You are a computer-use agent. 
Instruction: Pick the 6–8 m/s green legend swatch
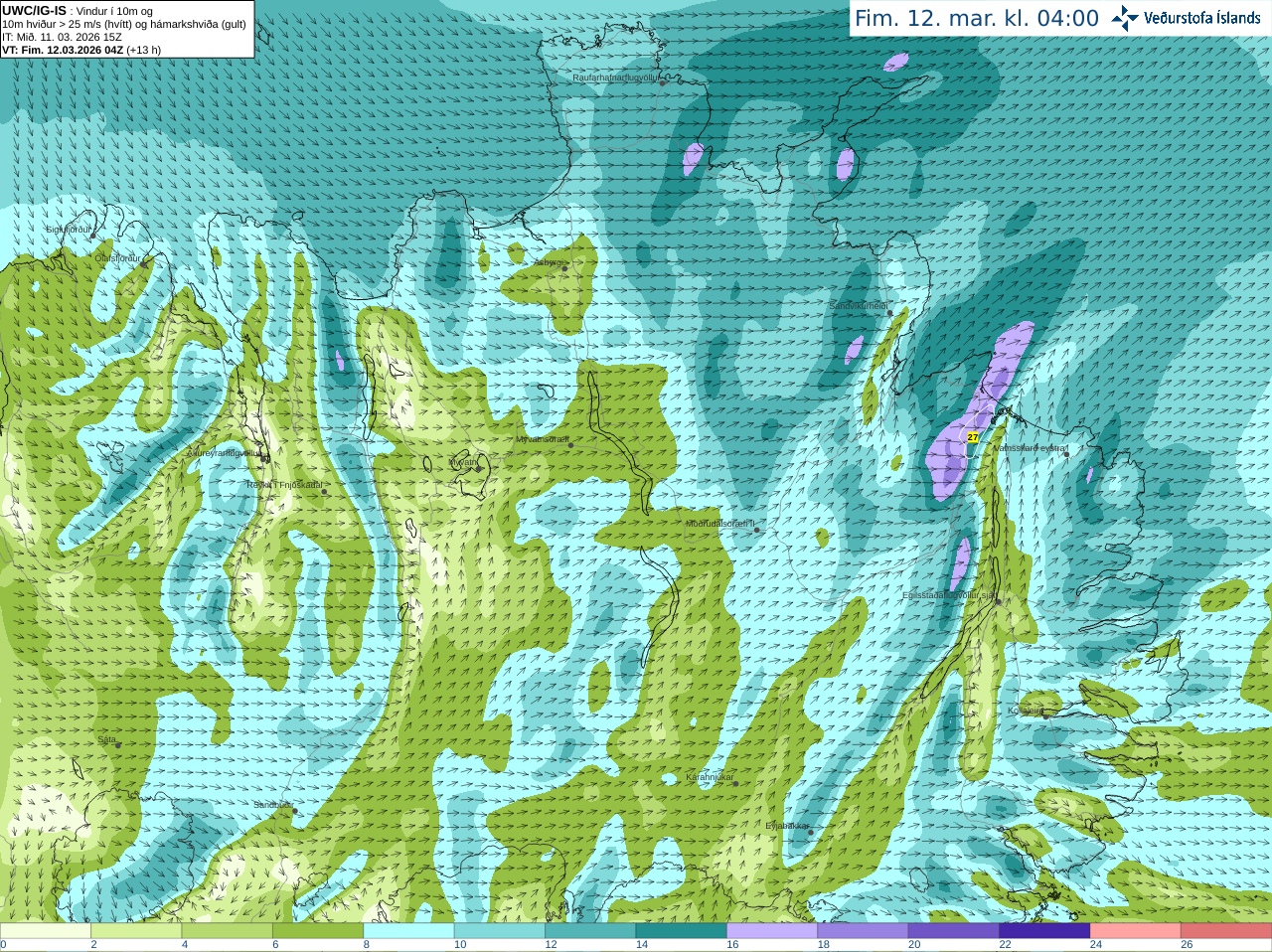(318, 931)
